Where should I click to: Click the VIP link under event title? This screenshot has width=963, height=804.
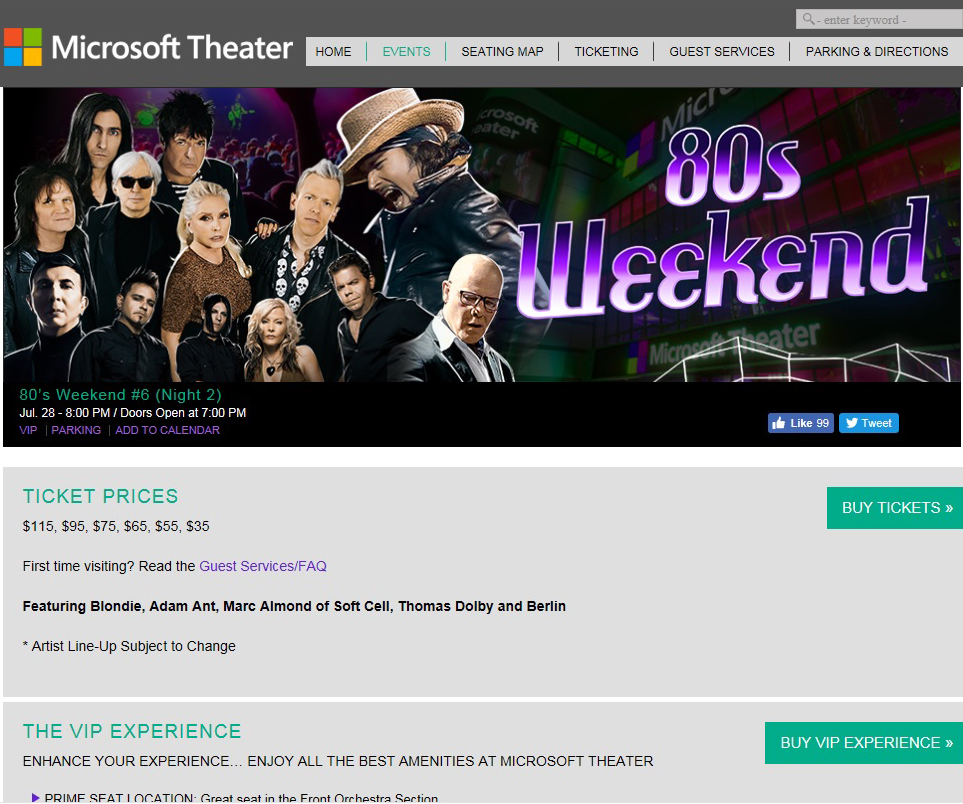[x=28, y=430]
